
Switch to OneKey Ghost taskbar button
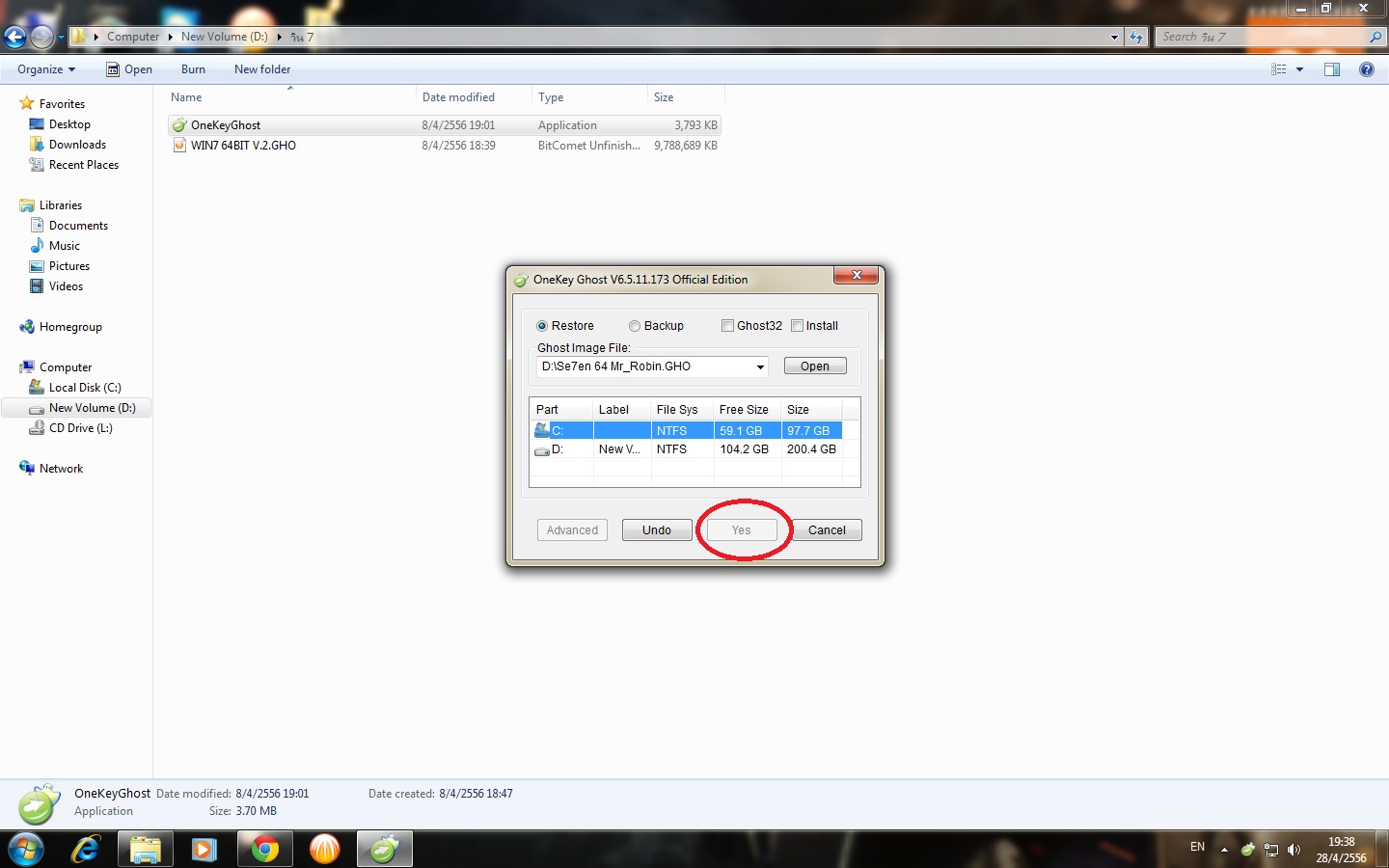tap(384, 850)
